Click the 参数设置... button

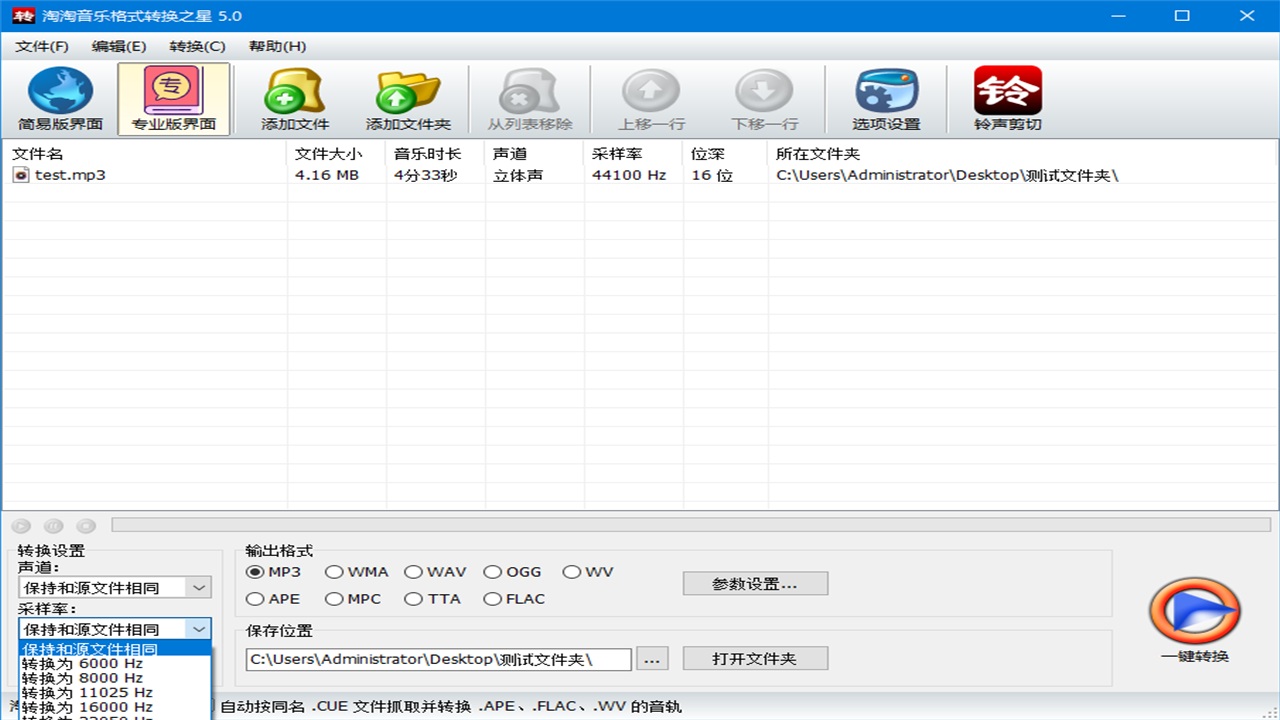click(x=755, y=584)
